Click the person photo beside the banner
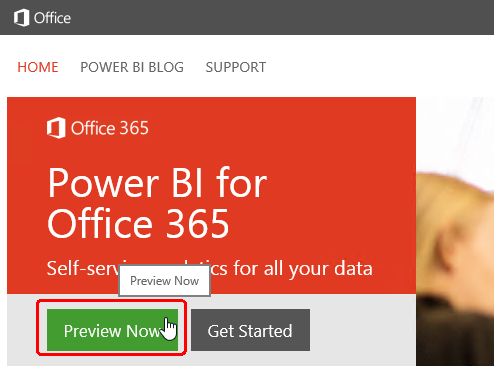 [x=455, y=231]
